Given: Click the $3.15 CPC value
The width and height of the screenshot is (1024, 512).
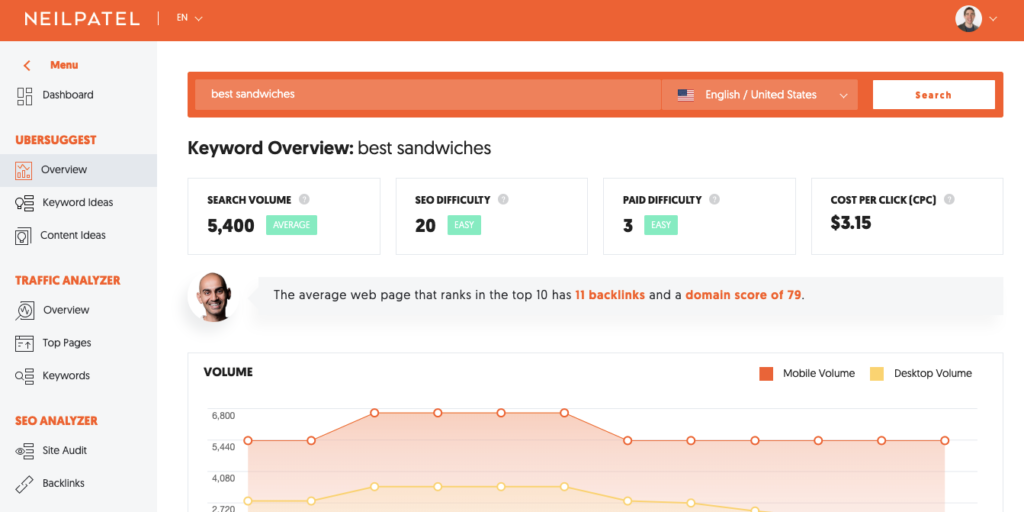Looking at the screenshot, I should click(851, 223).
